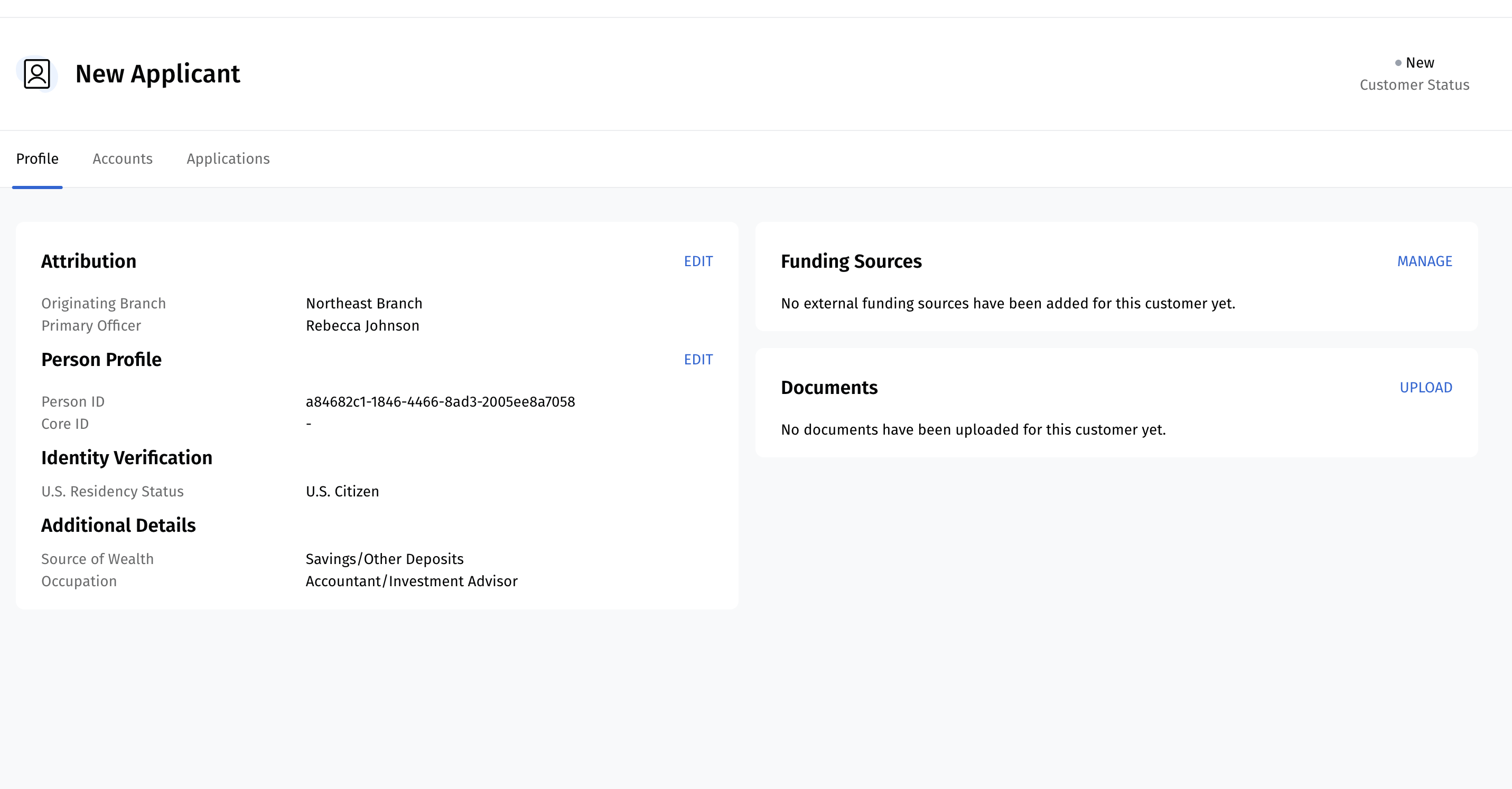1512x789 pixels.
Task: Select the Profile tab
Action: (37, 158)
